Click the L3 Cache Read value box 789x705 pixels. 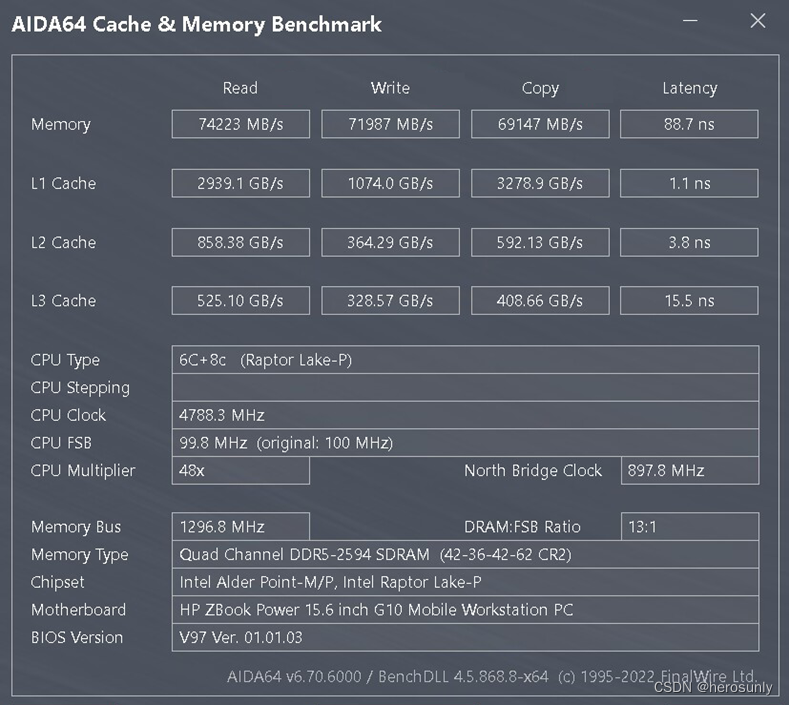(240, 300)
